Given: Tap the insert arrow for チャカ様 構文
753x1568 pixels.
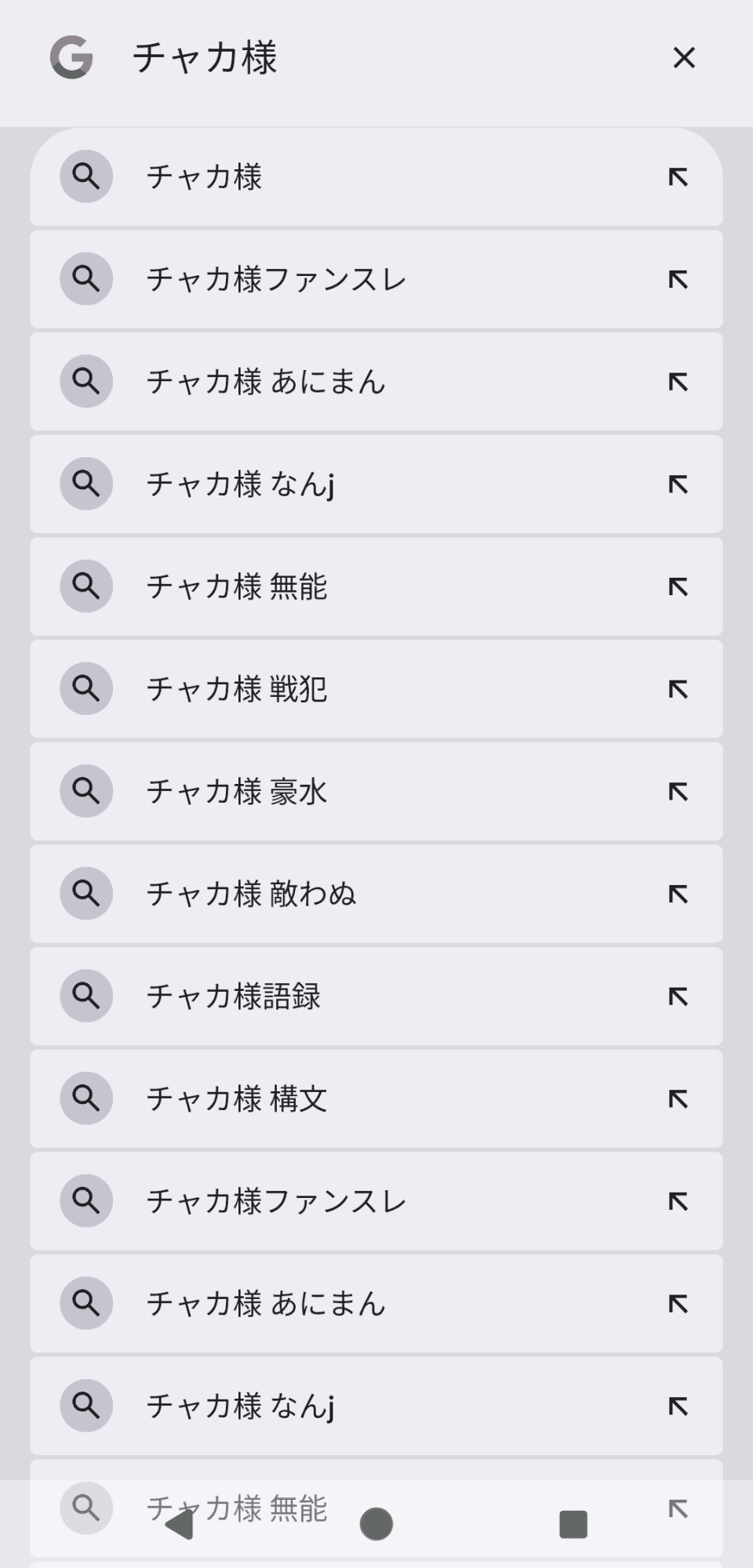Looking at the screenshot, I should tap(678, 1099).
